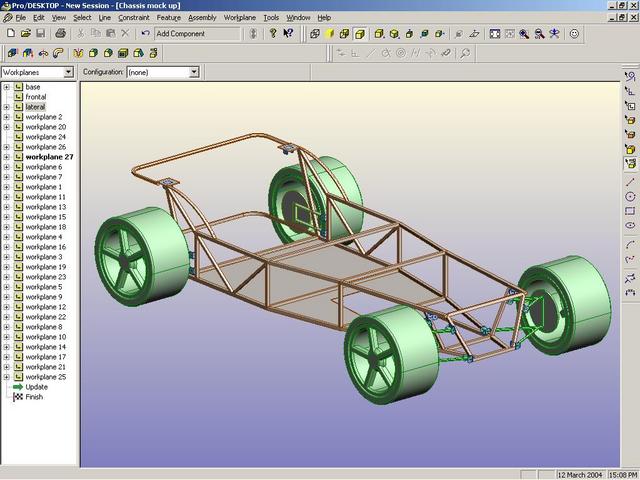The height and width of the screenshot is (480, 640).
Task: Switch to wireframe view icon
Action: (x=315, y=34)
